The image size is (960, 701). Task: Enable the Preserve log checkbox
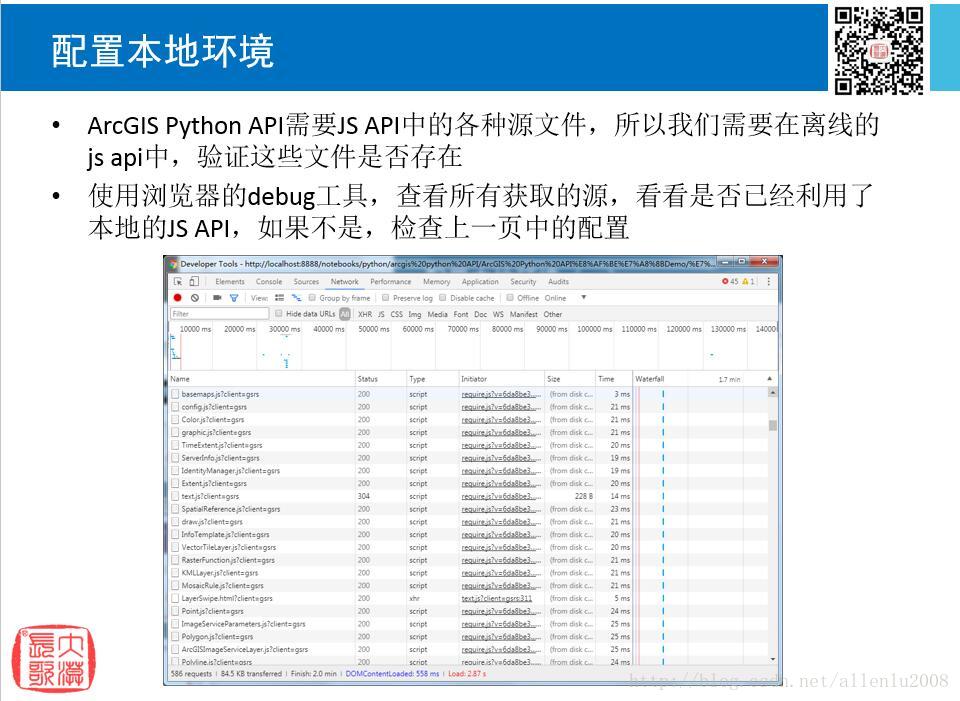coord(386,298)
